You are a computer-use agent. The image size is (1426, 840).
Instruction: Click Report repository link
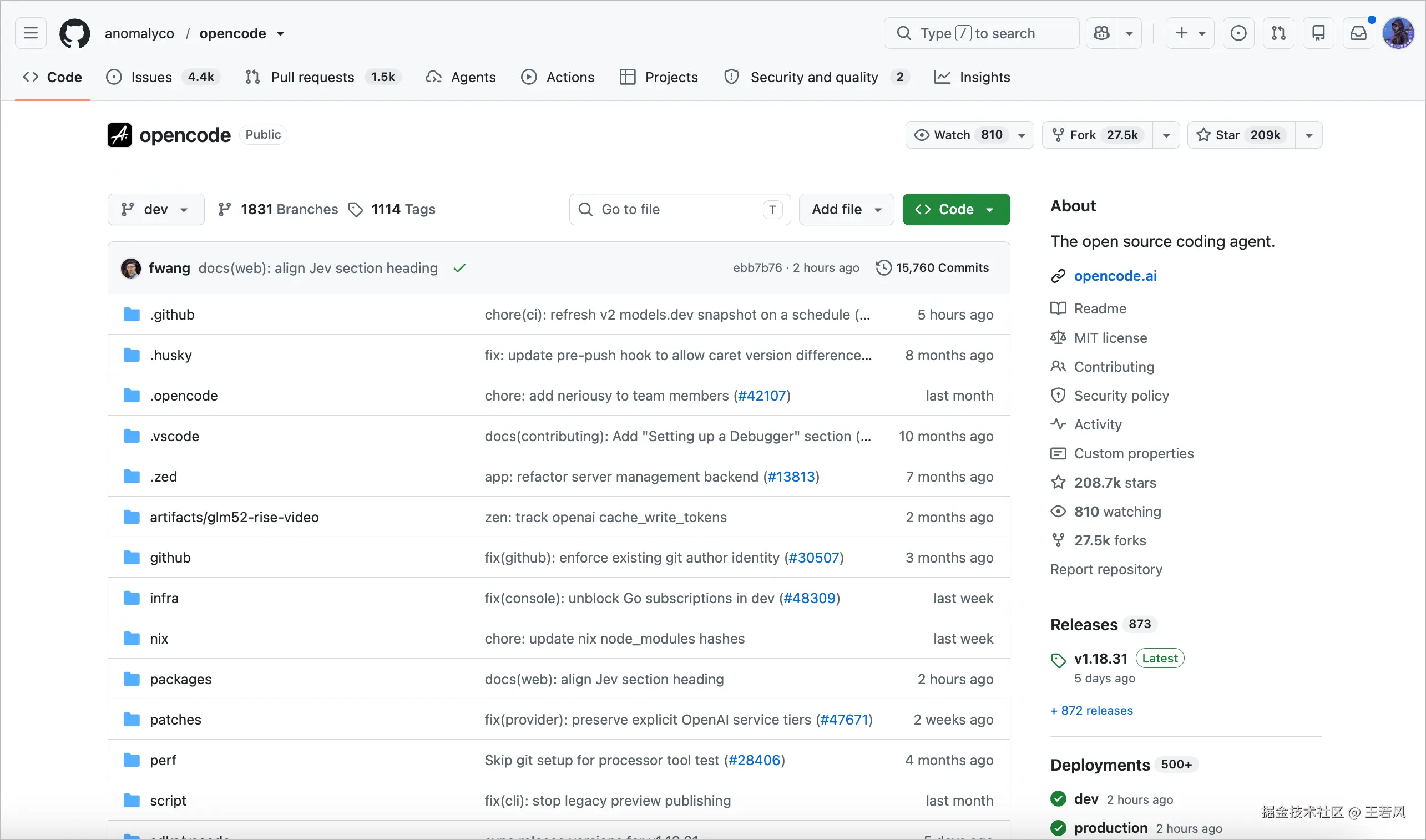click(x=1106, y=569)
